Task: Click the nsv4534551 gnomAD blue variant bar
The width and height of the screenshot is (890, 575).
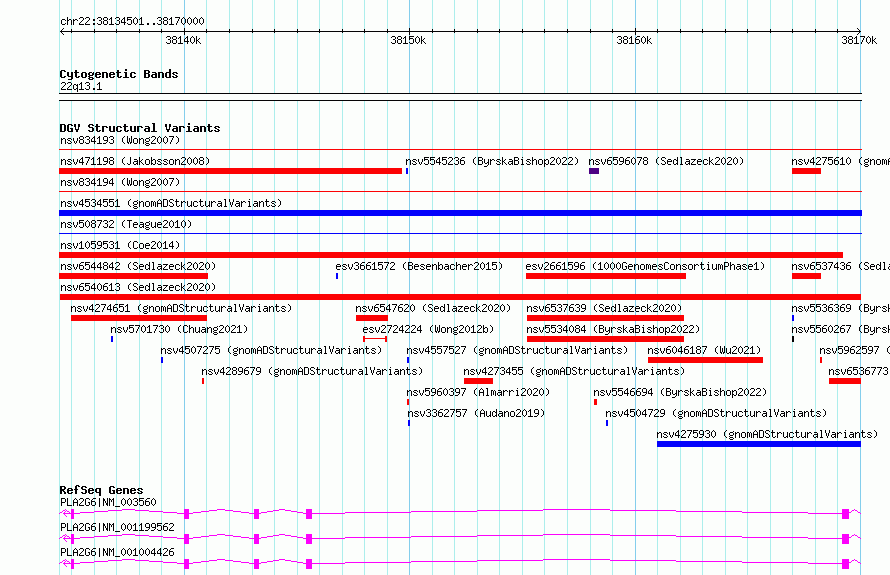Action: tap(460, 213)
